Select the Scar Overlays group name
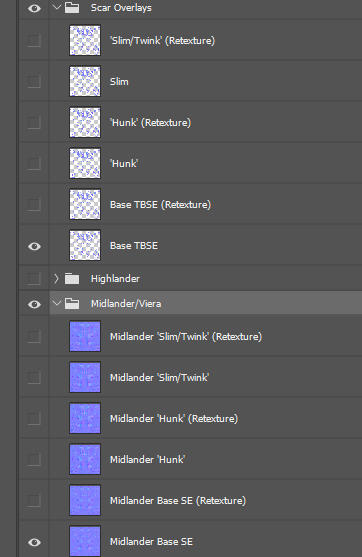Viewport: 362px width, 557px height. [121, 8]
